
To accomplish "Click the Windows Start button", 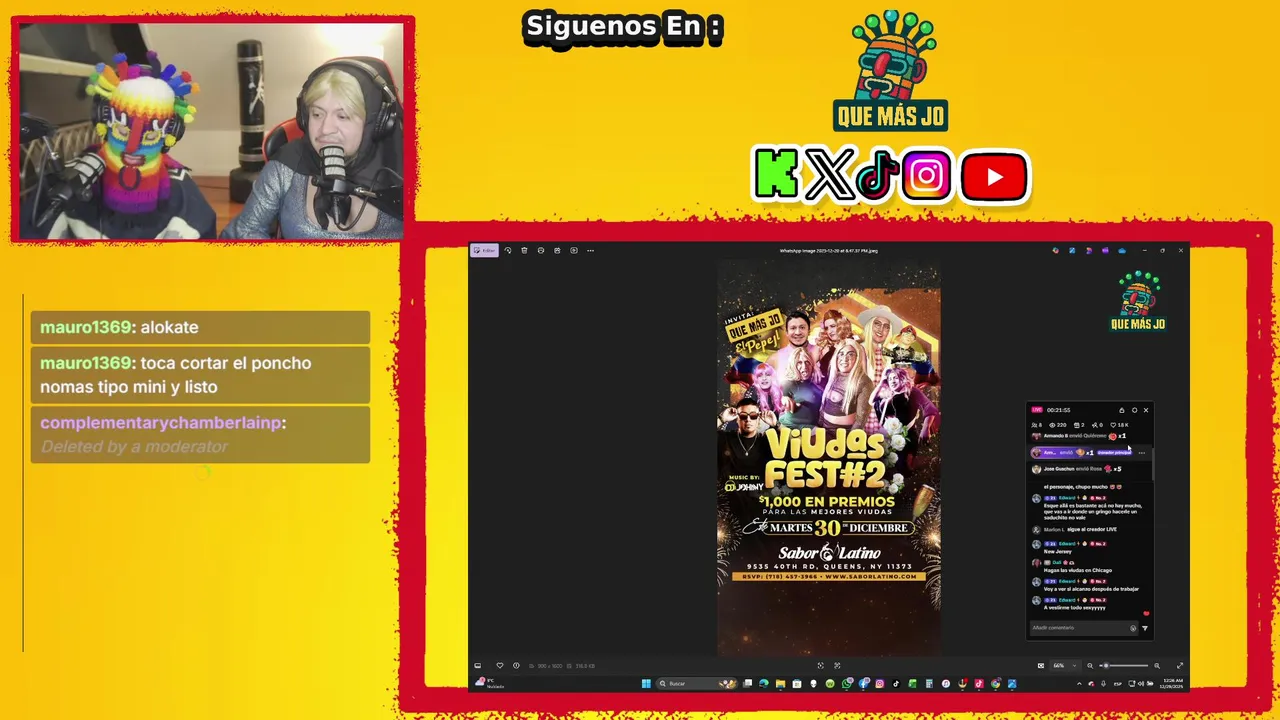I will point(646,684).
